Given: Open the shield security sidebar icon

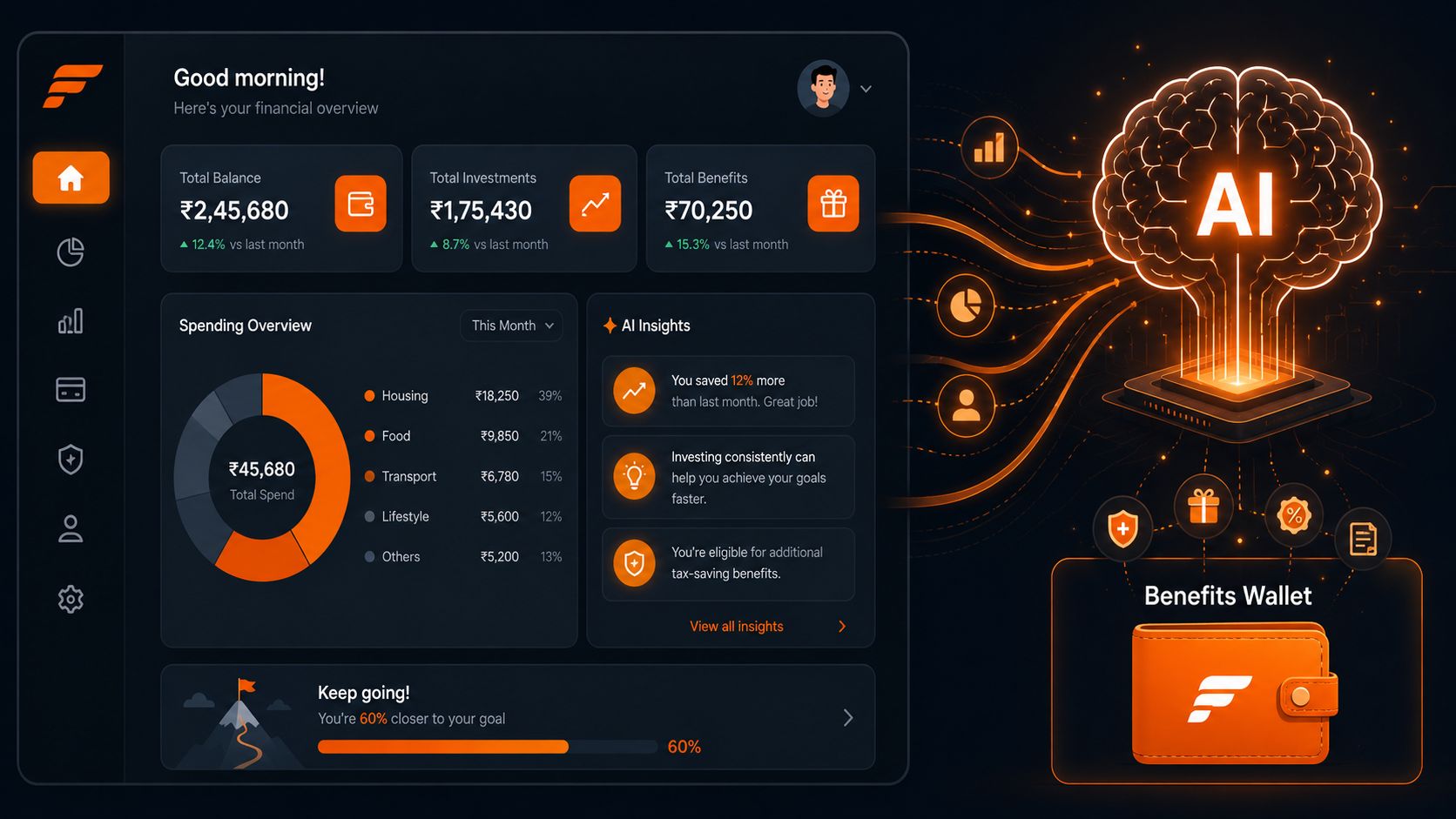Looking at the screenshot, I should (x=71, y=460).
